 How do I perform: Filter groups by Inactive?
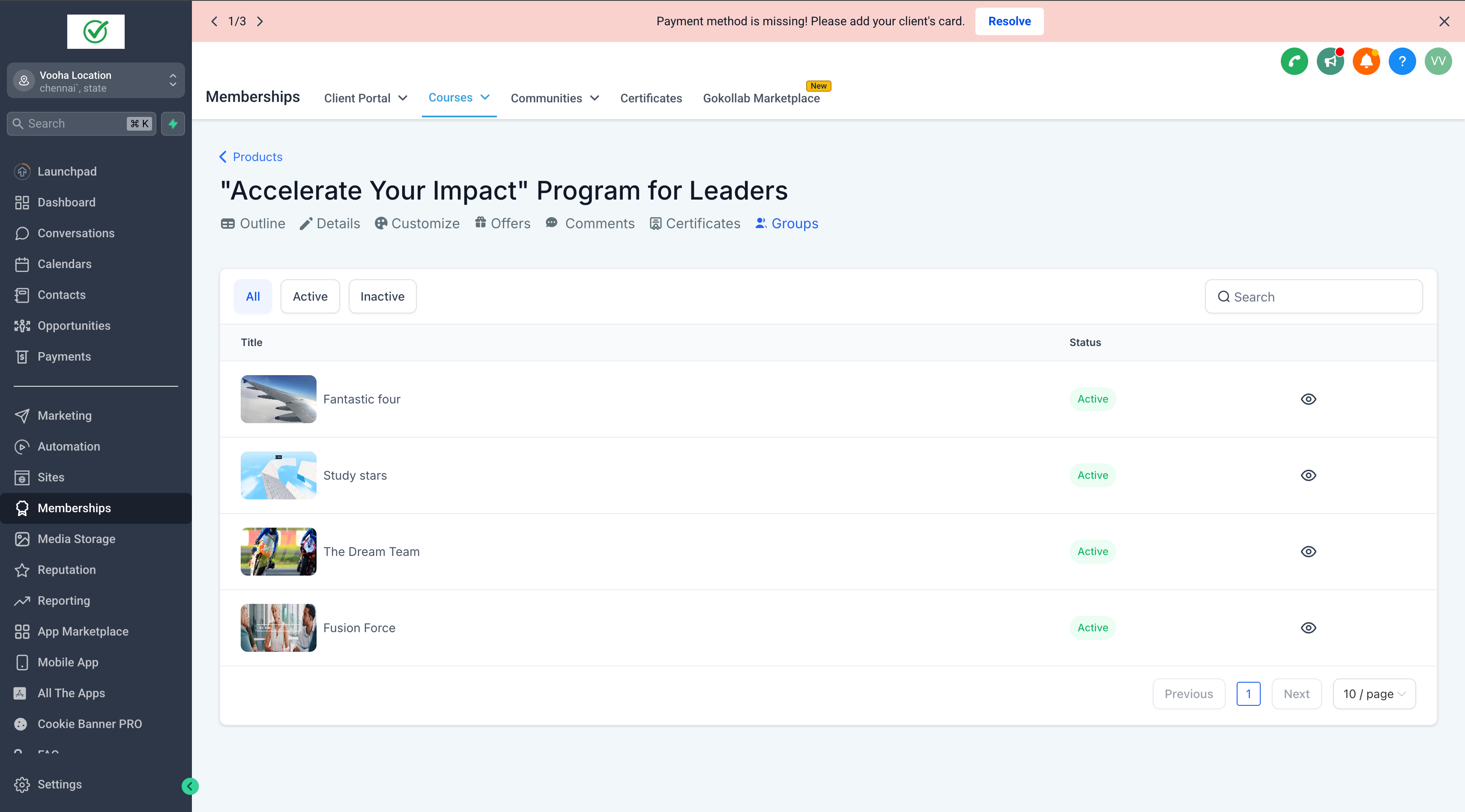(382, 296)
